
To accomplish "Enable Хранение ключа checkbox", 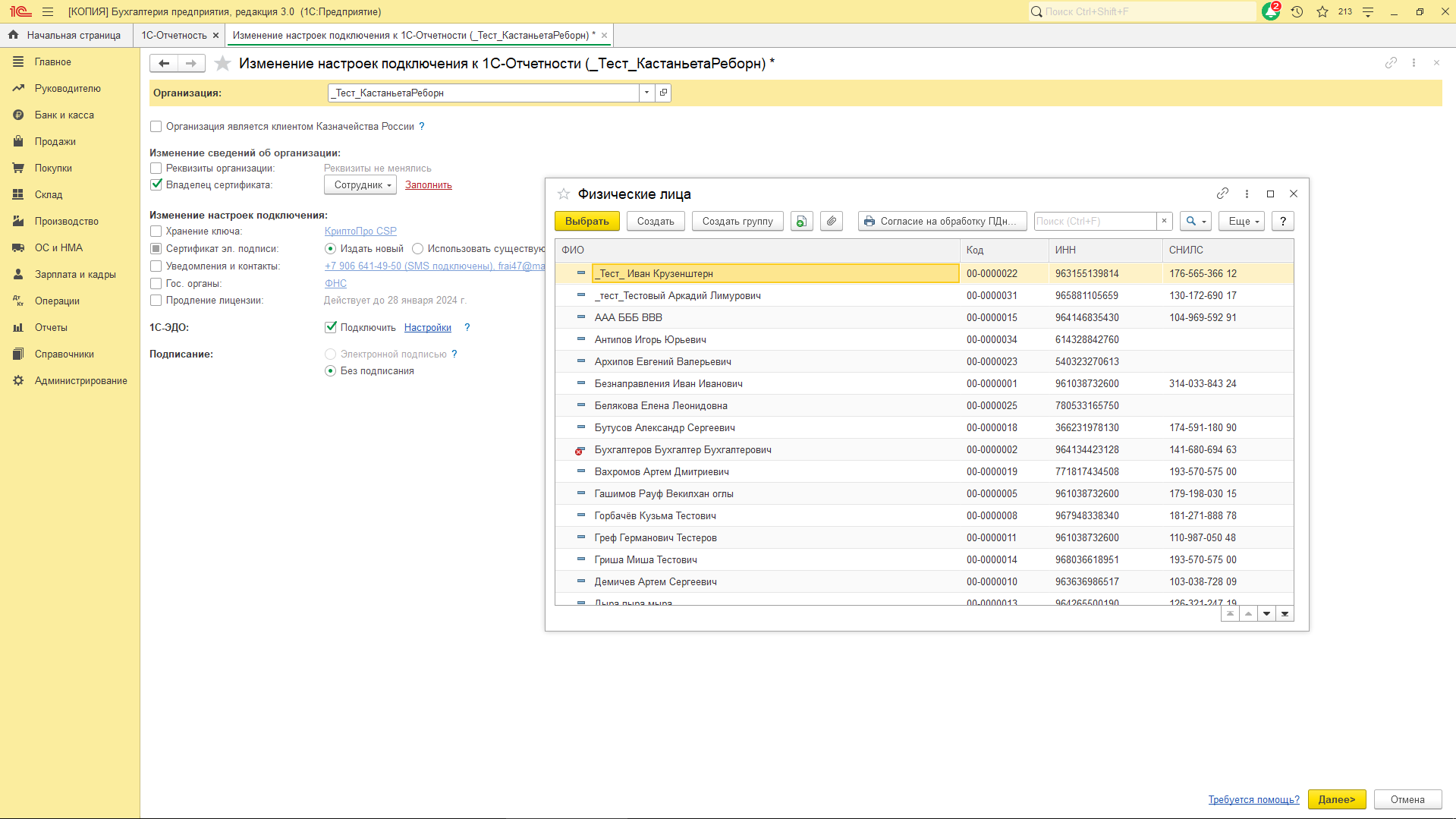I will click(156, 232).
